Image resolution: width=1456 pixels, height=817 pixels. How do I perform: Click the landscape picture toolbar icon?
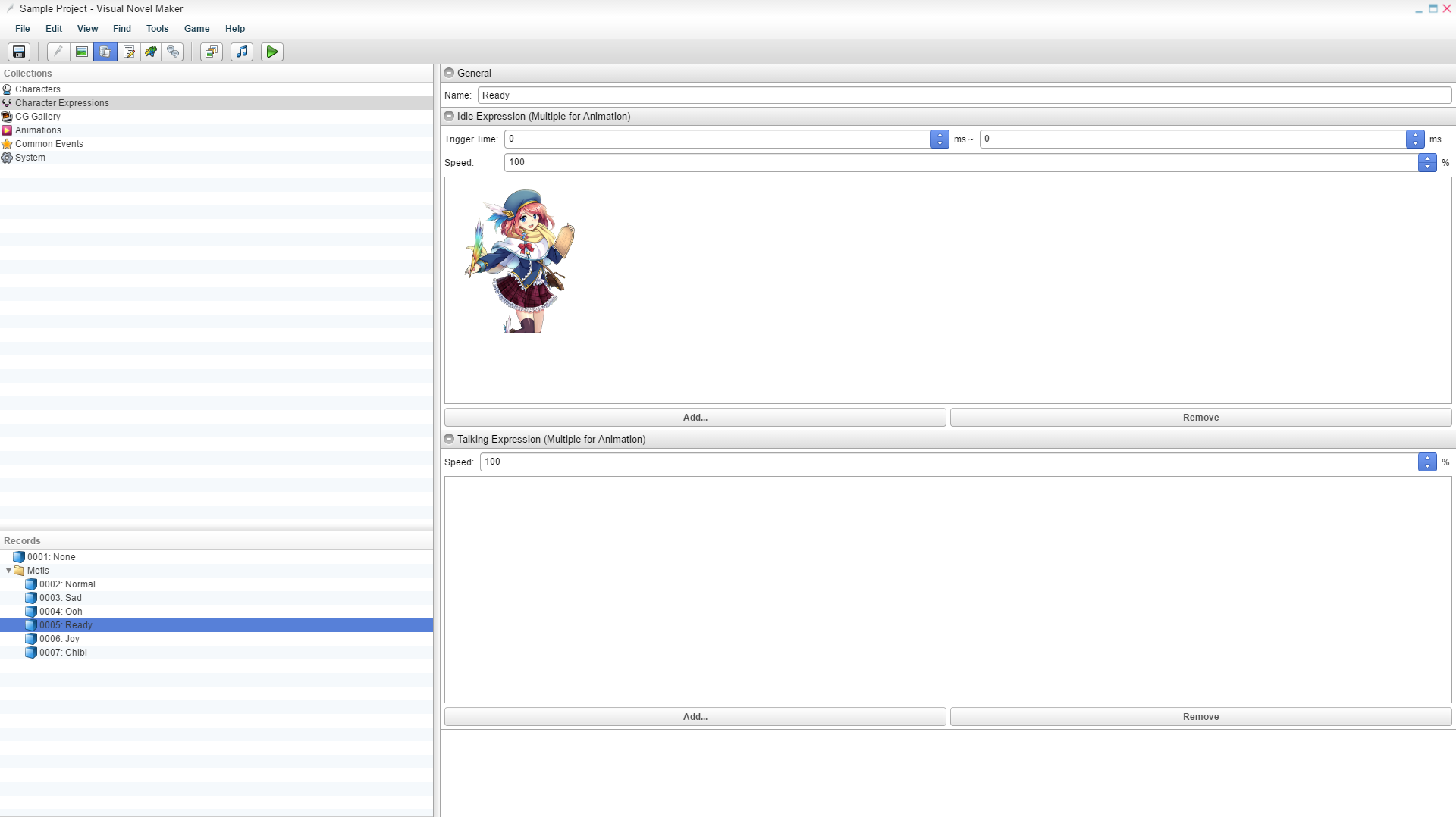point(81,52)
